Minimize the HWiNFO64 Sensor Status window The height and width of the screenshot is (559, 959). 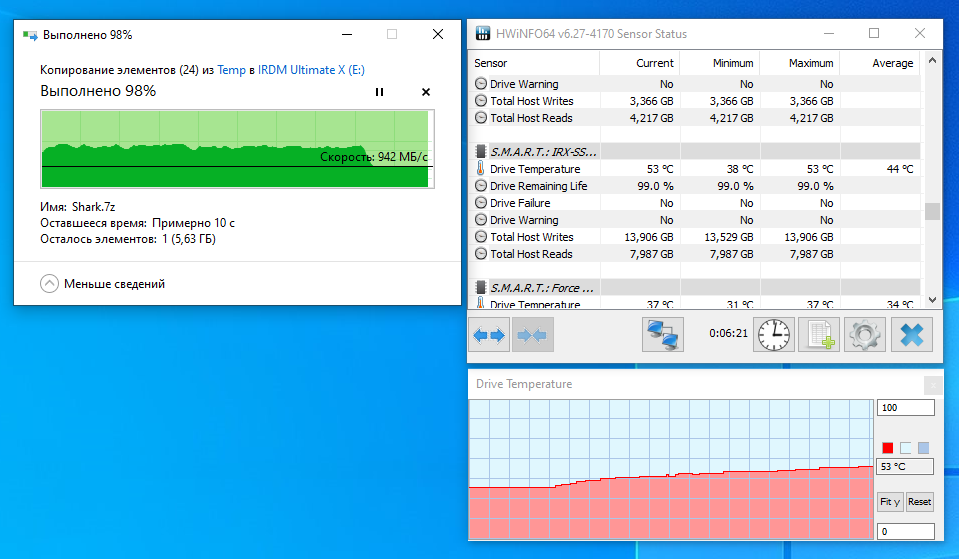[x=829, y=34]
